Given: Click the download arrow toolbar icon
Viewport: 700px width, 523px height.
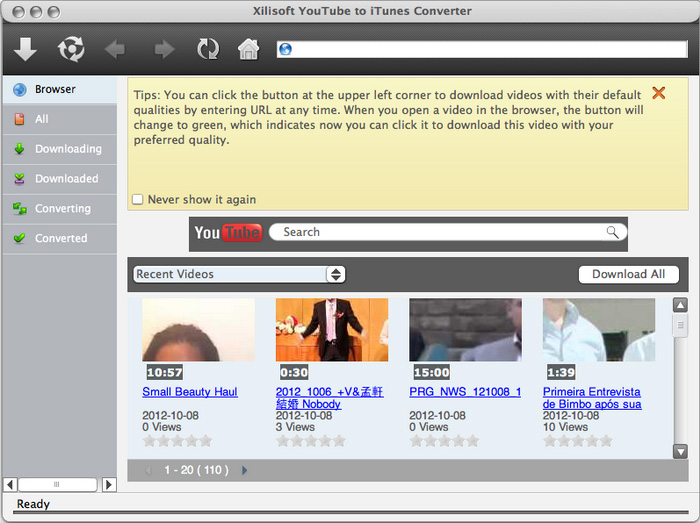Looking at the screenshot, I should coord(26,48).
